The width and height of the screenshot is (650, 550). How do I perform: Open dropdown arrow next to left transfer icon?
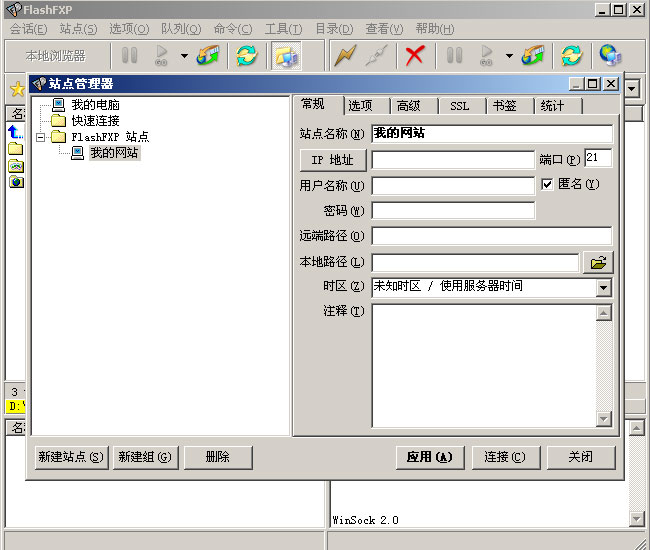coord(184,56)
